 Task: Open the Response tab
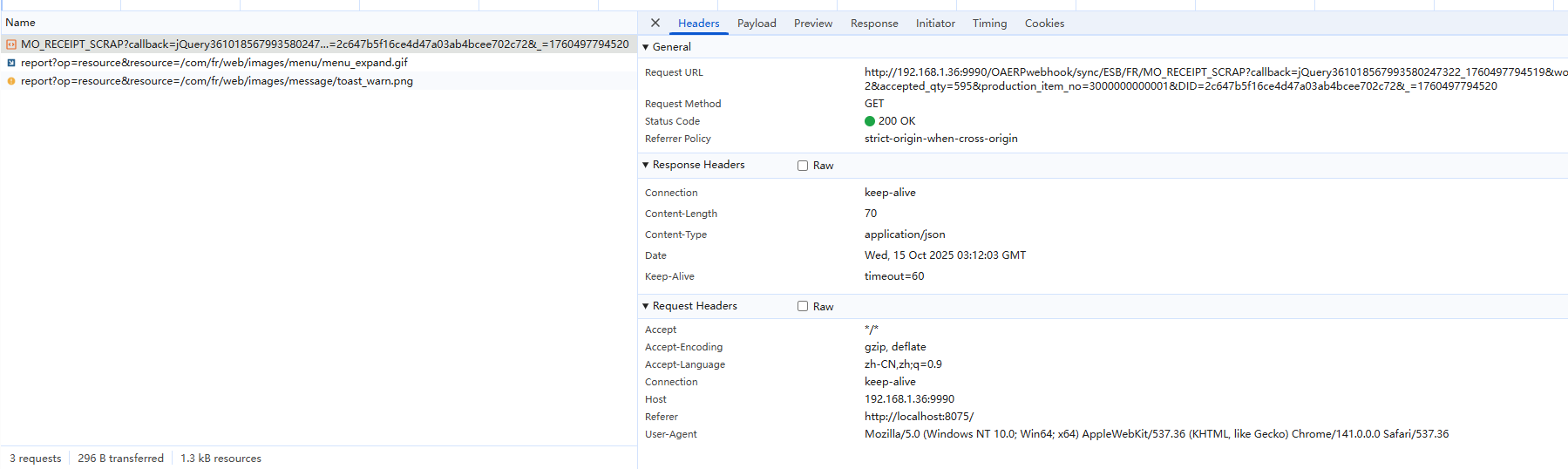point(874,24)
